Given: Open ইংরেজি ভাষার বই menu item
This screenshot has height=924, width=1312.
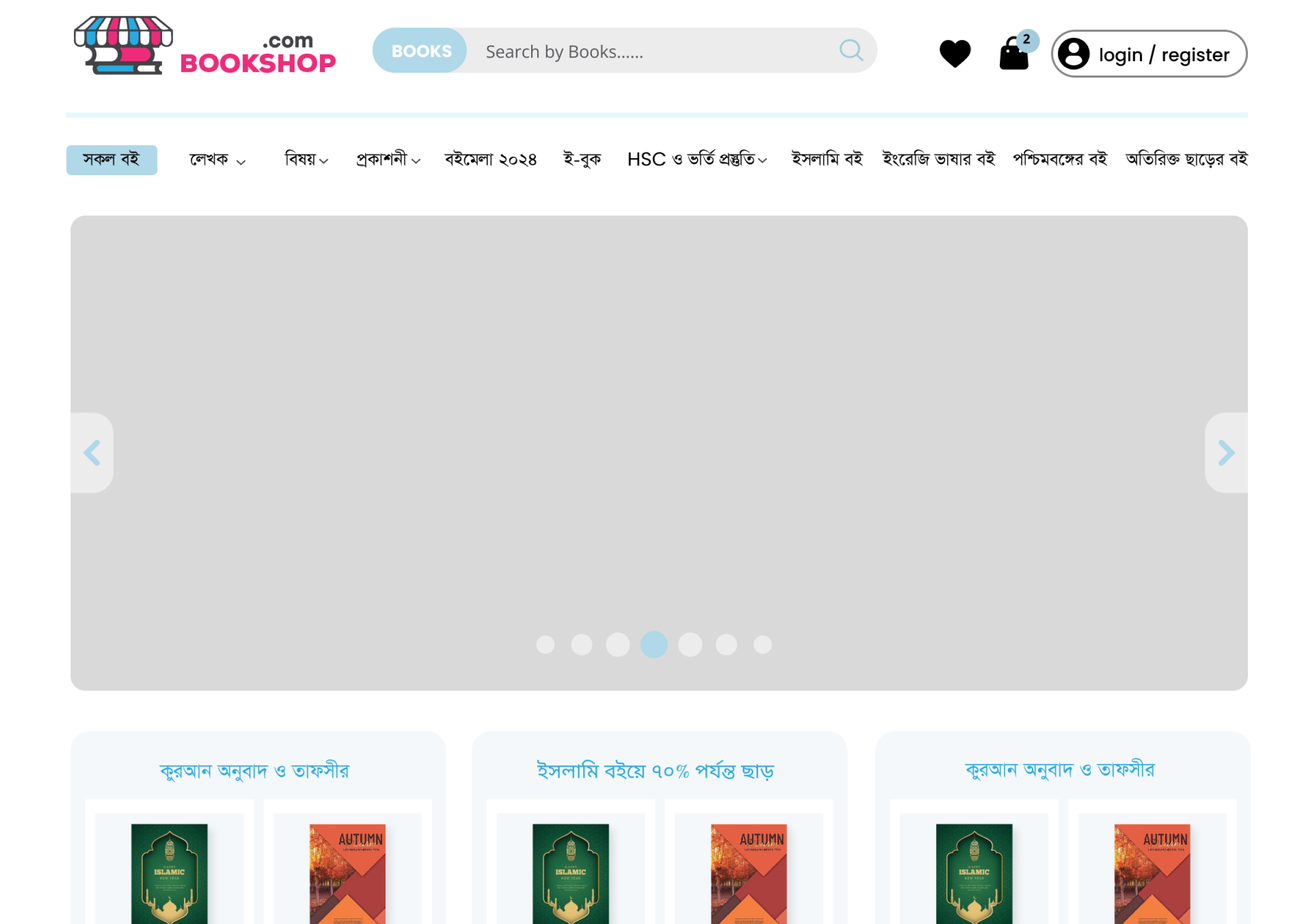Looking at the screenshot, I should pos(939,159).
